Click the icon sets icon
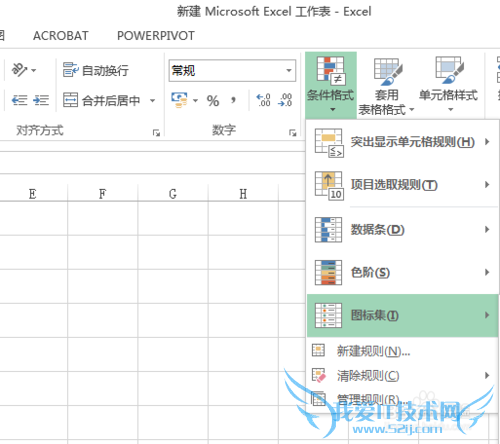 pos(328,315)
